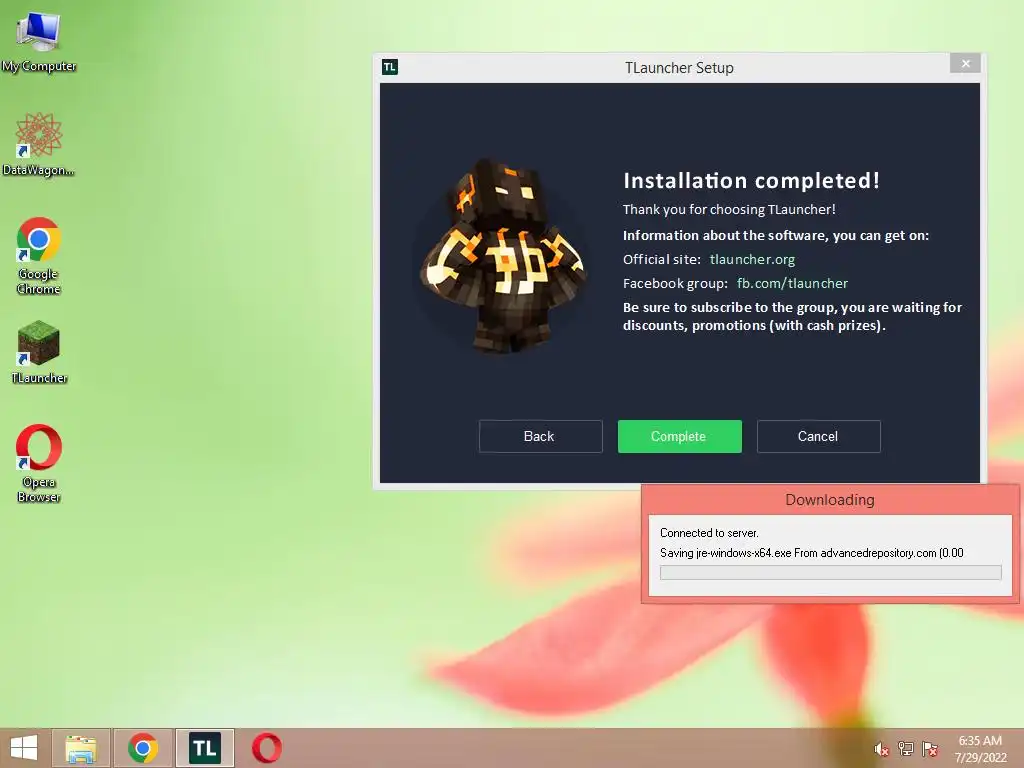Click the 'Installation completed!' heading
The height and width of the screenshot is (768, 1024).
point(752,180)
